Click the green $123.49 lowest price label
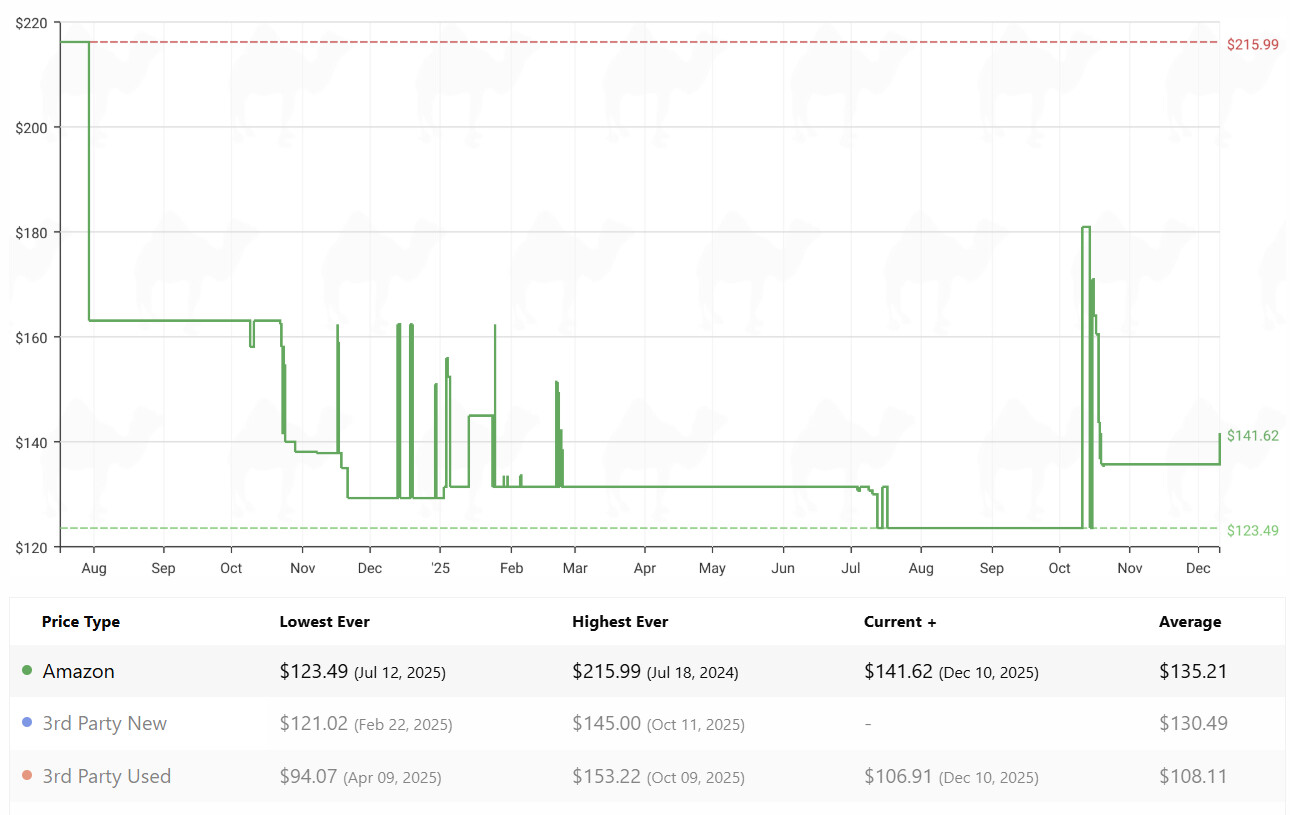Image resolution: width=1290 pixels, height=815 pixels. click(1252, 530)
